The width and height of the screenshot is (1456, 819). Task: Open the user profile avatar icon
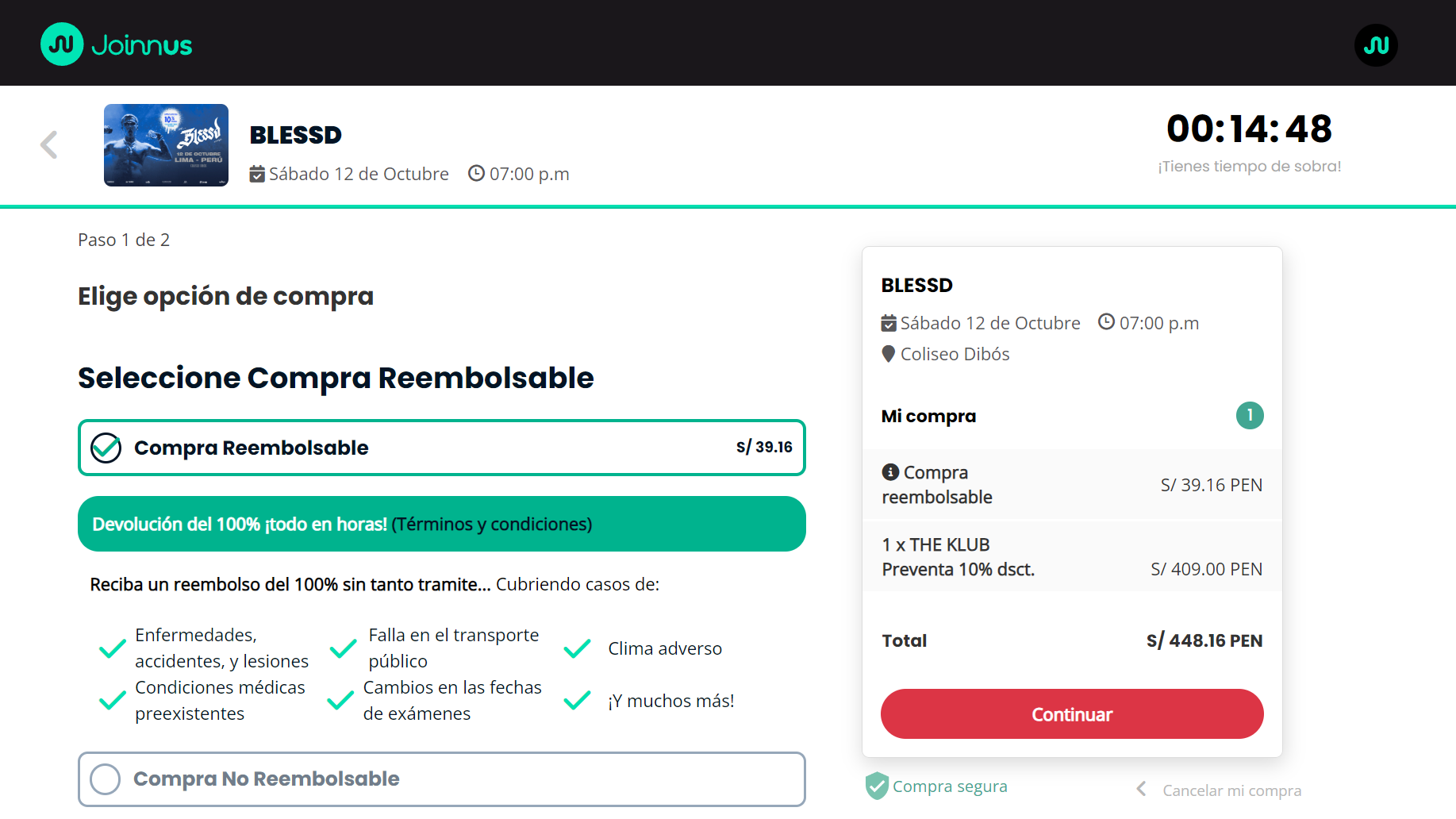point(1375,45)
